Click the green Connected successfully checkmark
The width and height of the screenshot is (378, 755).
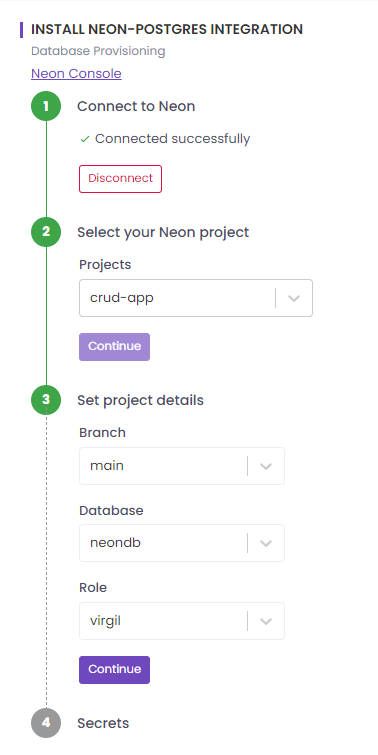(85, 139)
